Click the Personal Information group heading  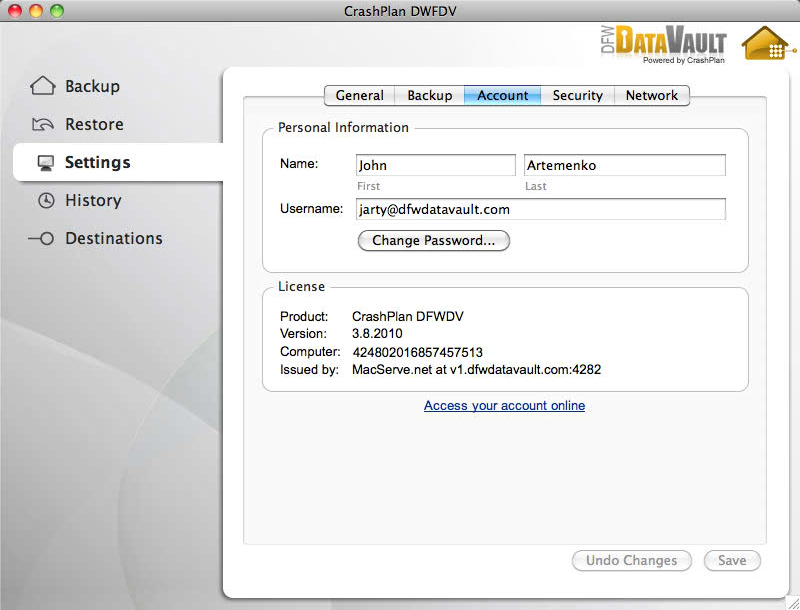pos(343,128)
